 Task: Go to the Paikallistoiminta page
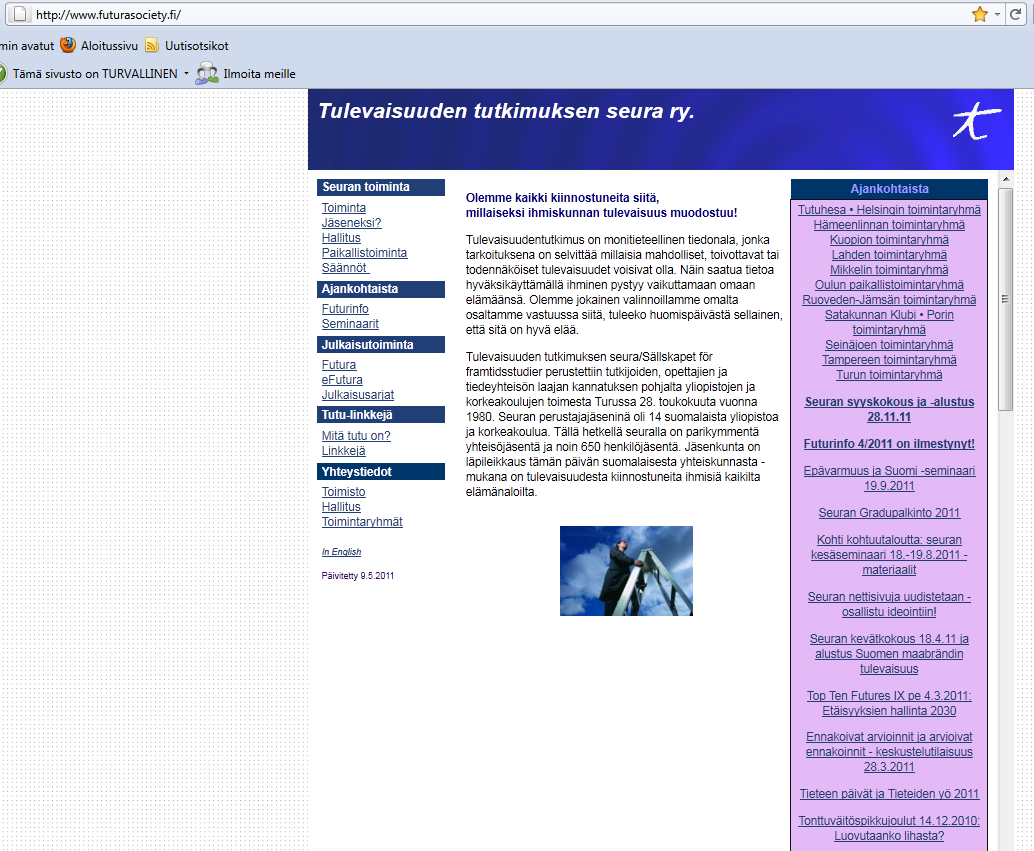click(365, 253)
